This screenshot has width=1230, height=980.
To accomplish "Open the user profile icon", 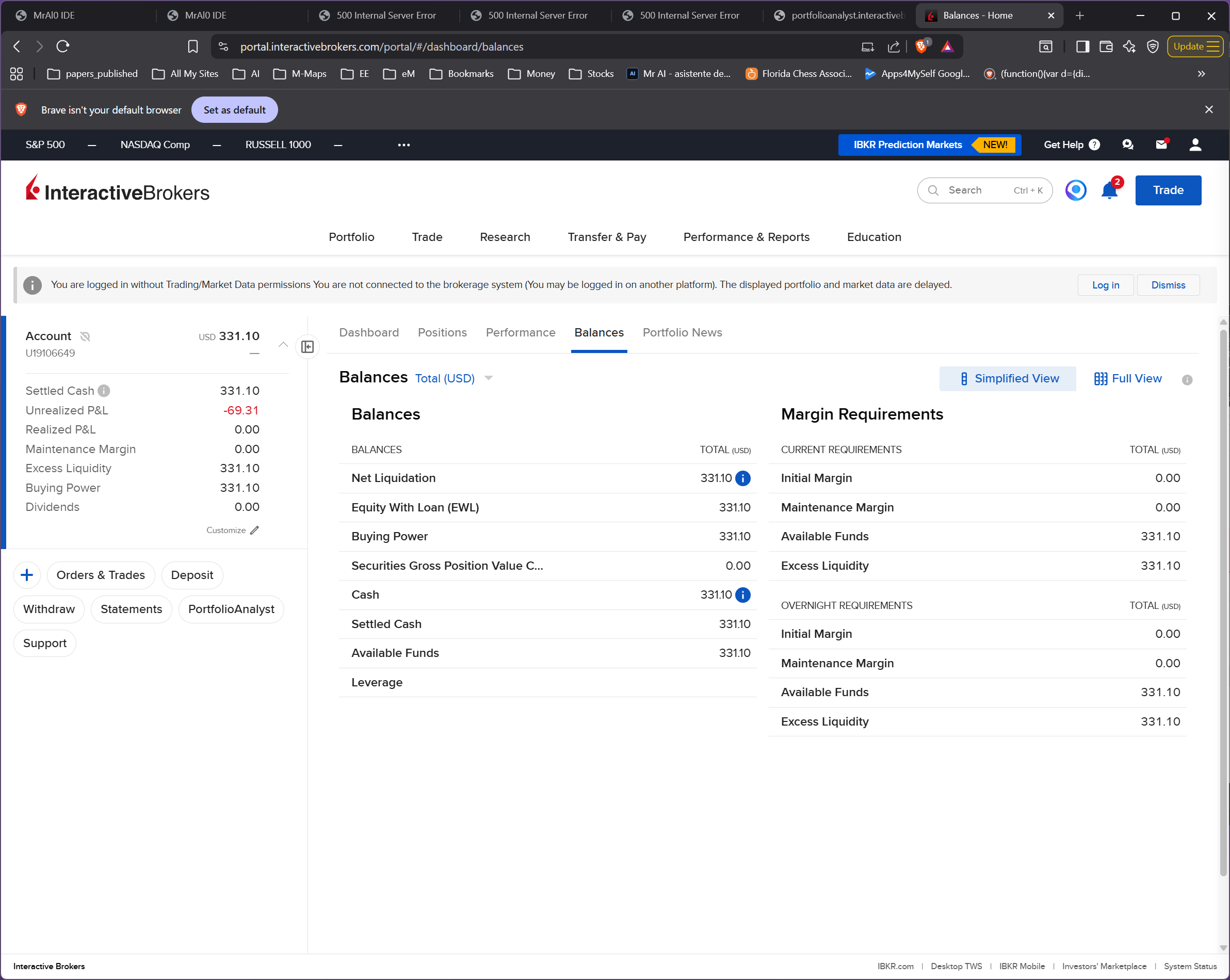I will pyautogui.click(x=1195, y=144).
